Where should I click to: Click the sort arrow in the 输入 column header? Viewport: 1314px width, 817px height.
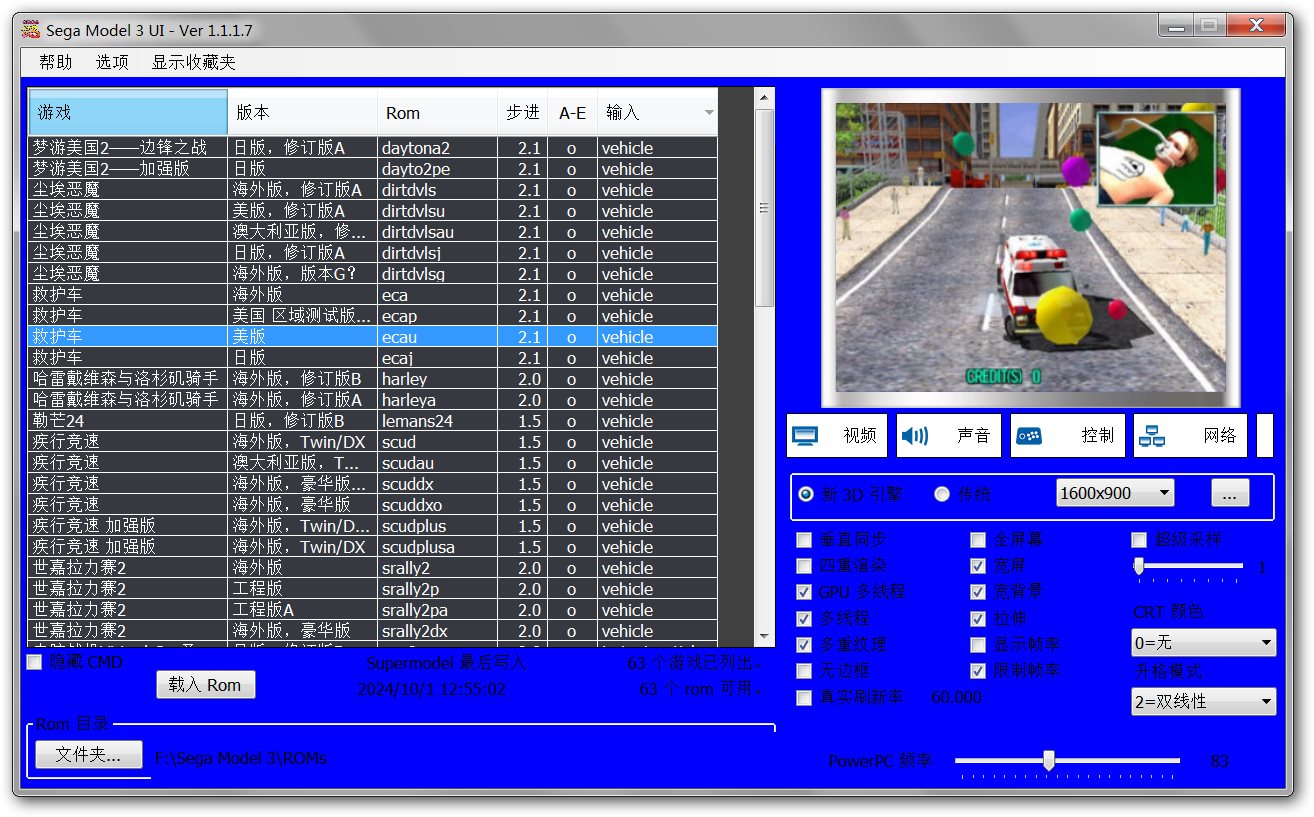(709, 113)
